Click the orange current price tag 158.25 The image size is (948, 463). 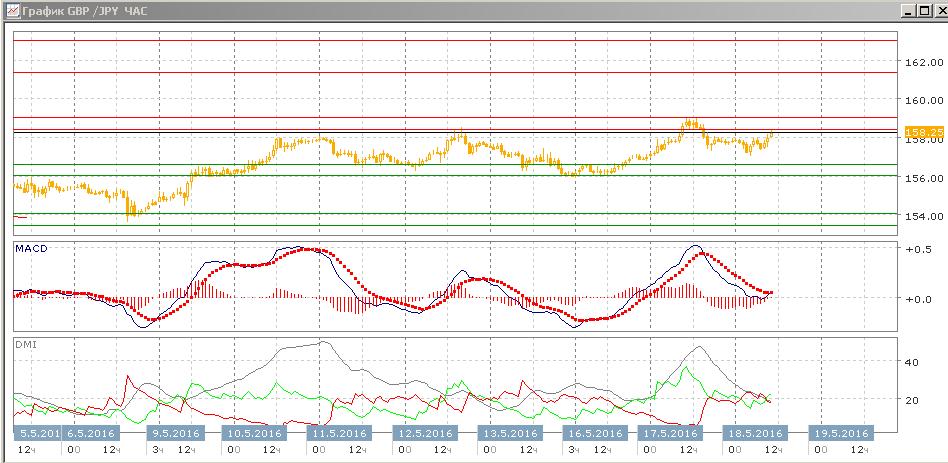tap(924, 131)
